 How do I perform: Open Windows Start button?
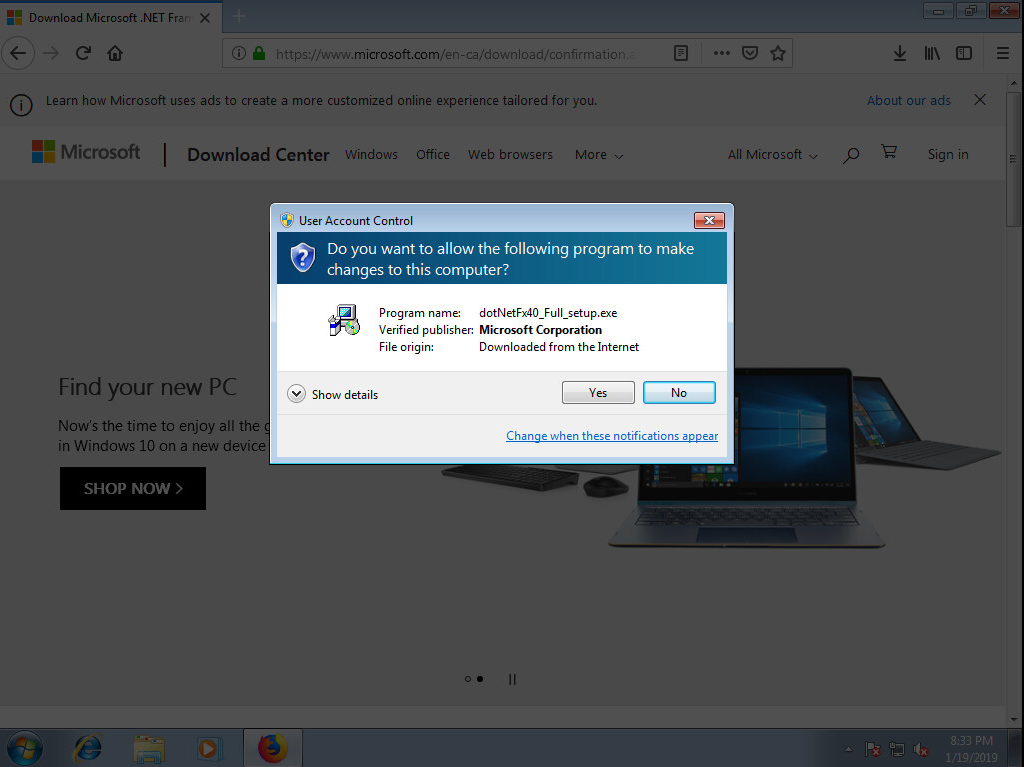click(x=24, y=748)
